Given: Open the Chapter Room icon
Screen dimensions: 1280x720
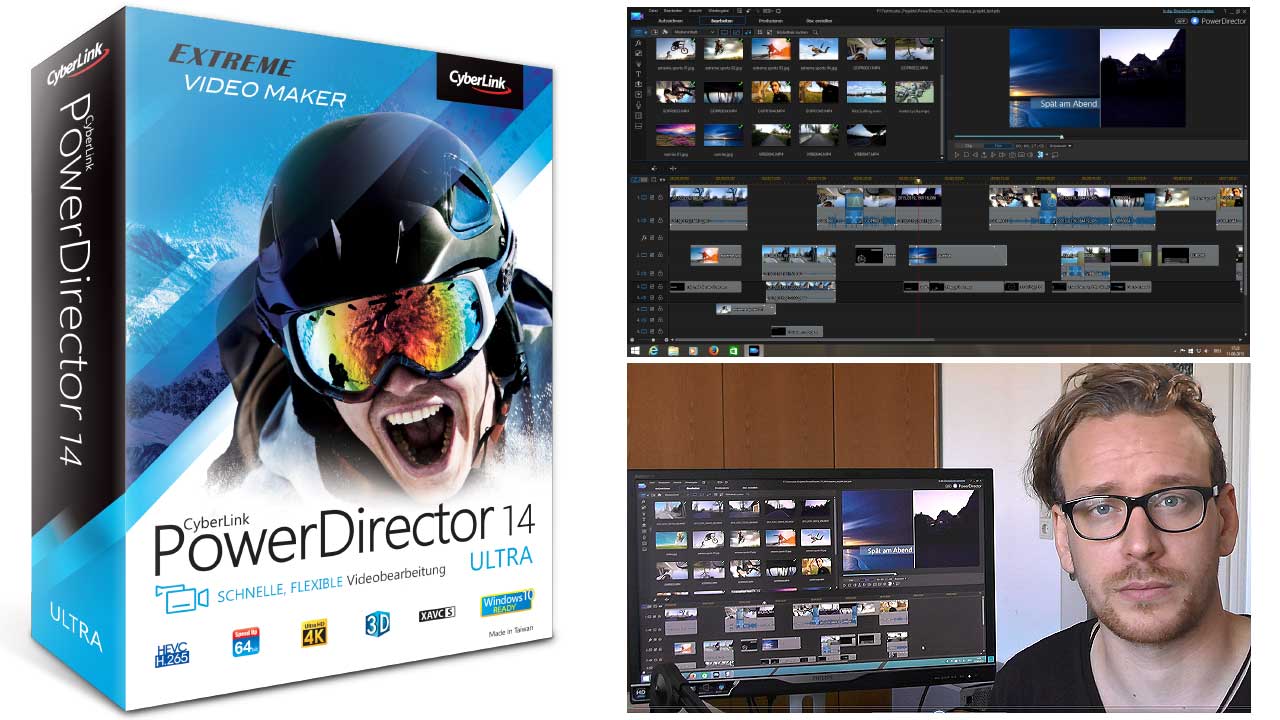Looking at the screenshot, I should (638, 115).
